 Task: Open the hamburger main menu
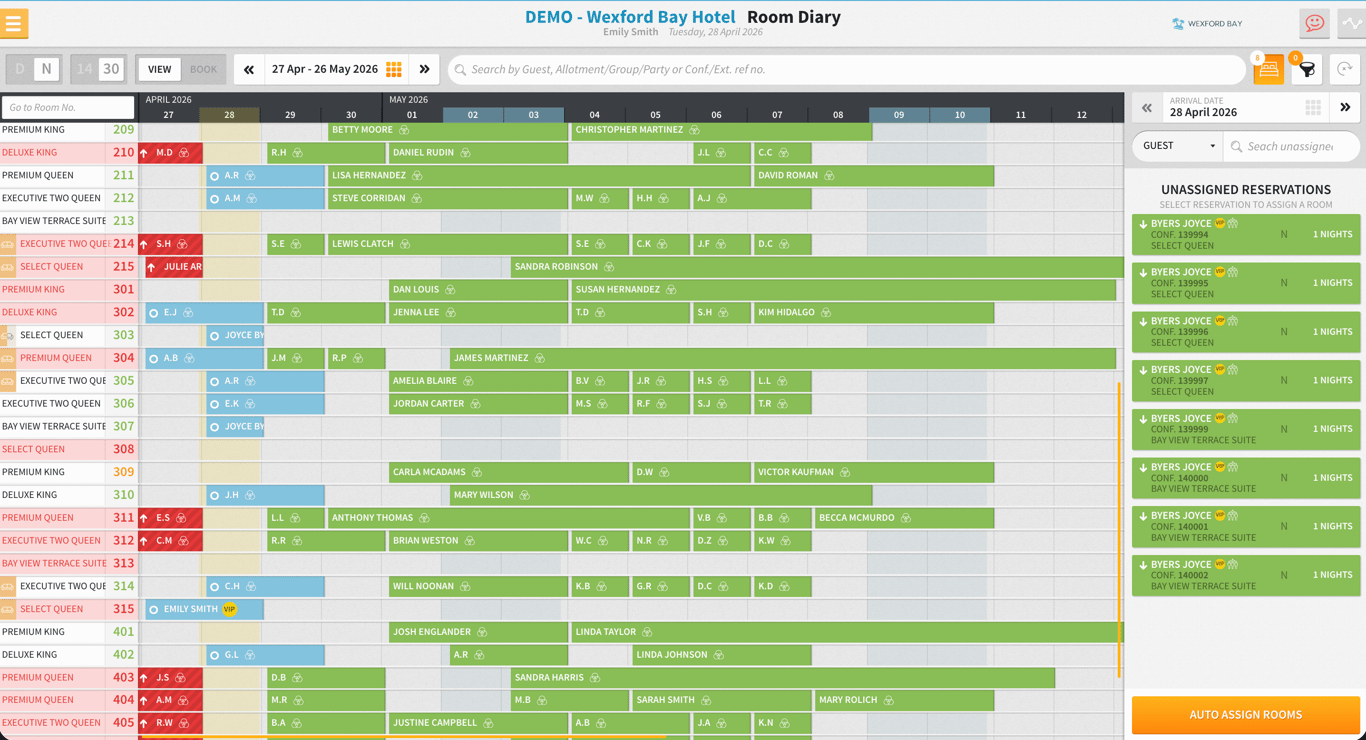[14, 23]
